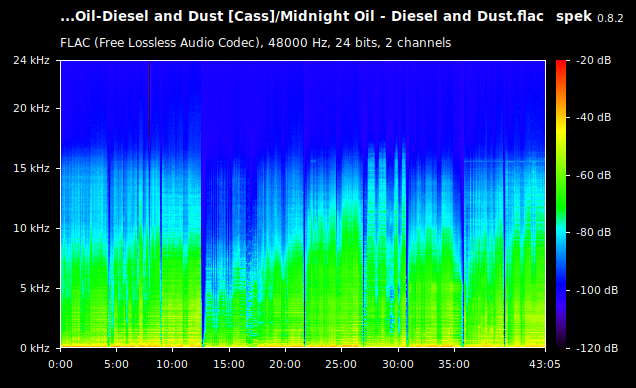Click the thin red vertical line in spectrogram

click(x=149, y=109)
